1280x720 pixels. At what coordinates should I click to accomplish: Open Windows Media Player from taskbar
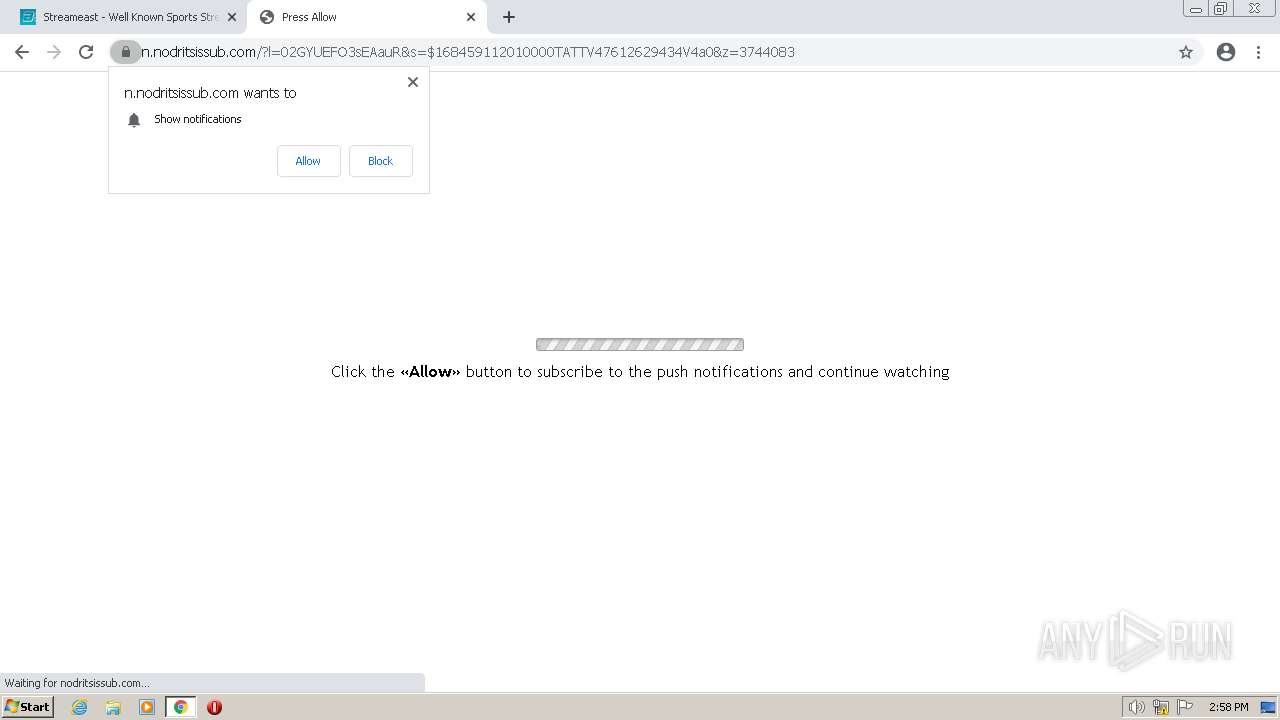tap(147, 707)
